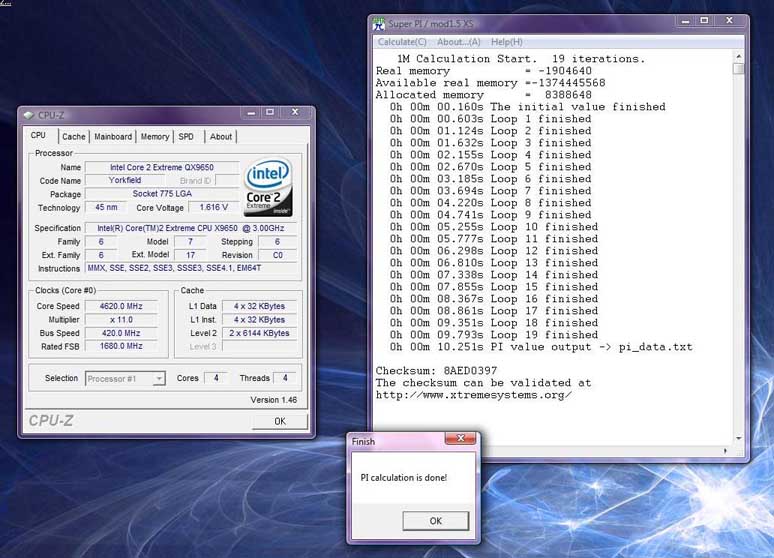
Task: Click the Instructions value MMX, SSE, SSE2
Action: pos(191,268)
